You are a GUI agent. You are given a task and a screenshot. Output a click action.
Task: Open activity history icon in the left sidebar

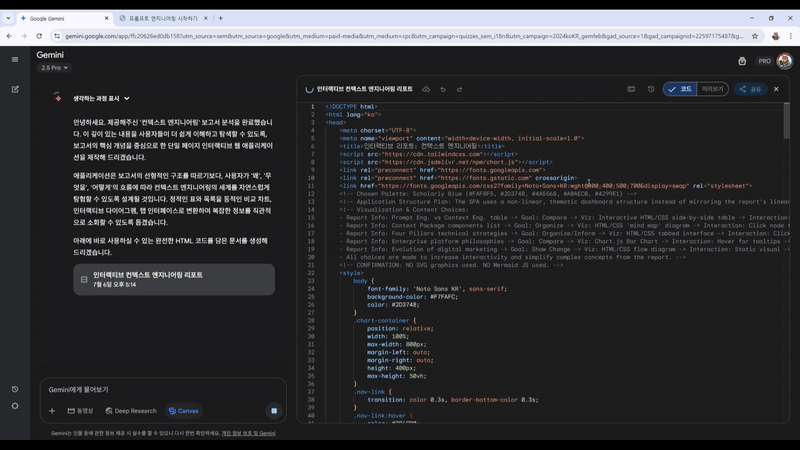[15, 389]
